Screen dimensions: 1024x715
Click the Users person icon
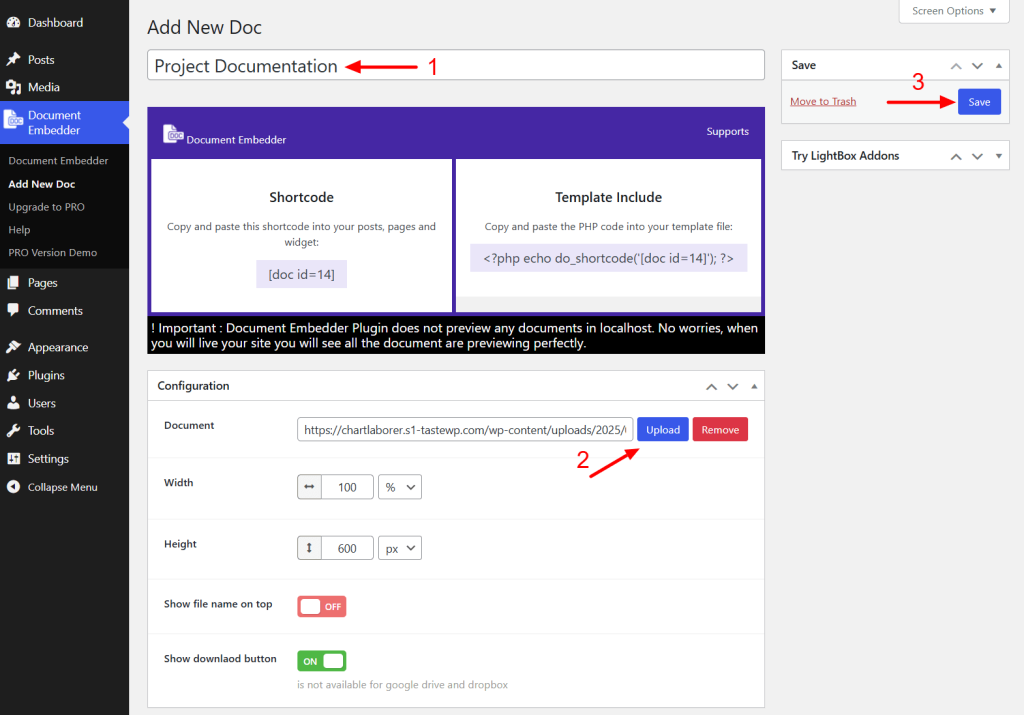[x=13, y=404]
